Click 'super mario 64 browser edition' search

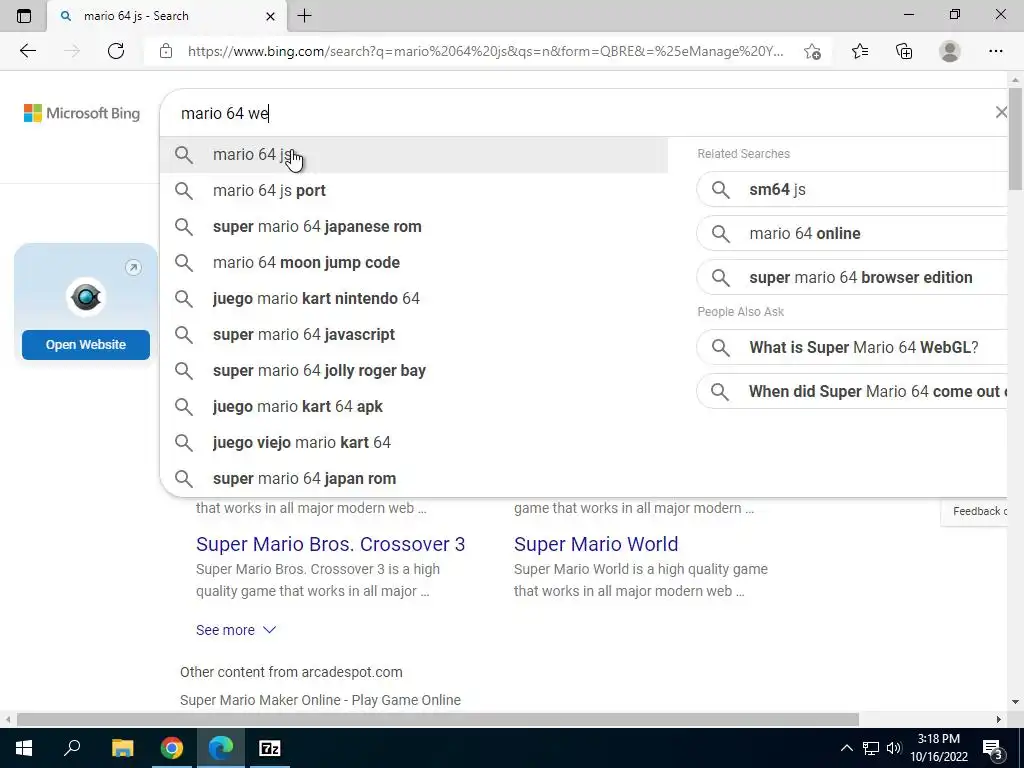click(x=852, y=277)
